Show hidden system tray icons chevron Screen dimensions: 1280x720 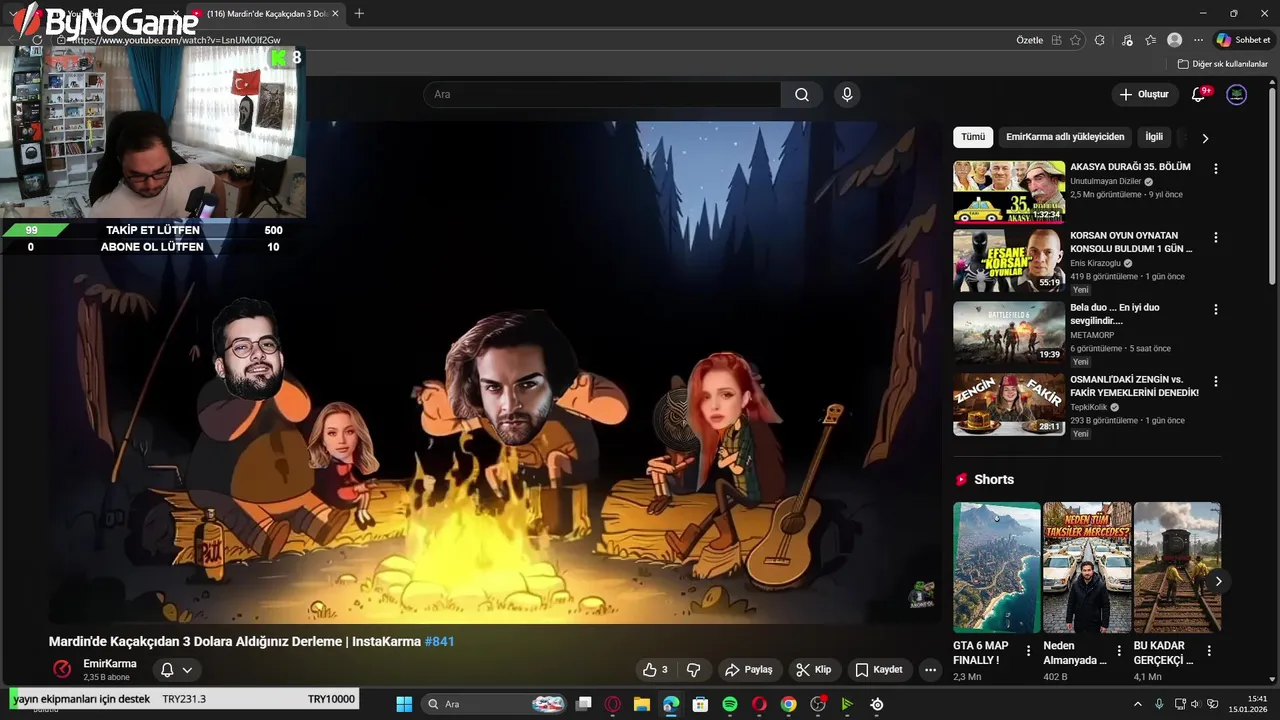click(1137, 704)
